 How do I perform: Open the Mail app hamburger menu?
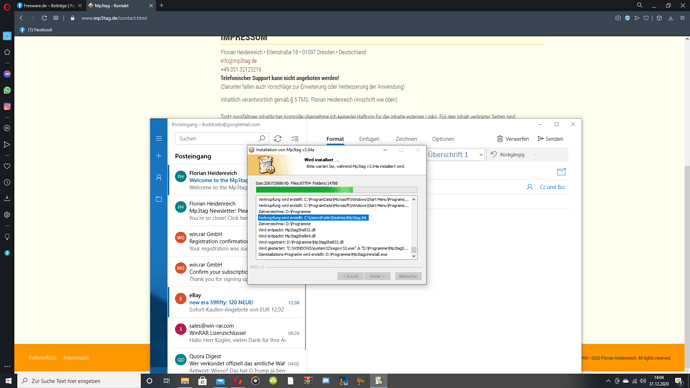tap(159, 139)
